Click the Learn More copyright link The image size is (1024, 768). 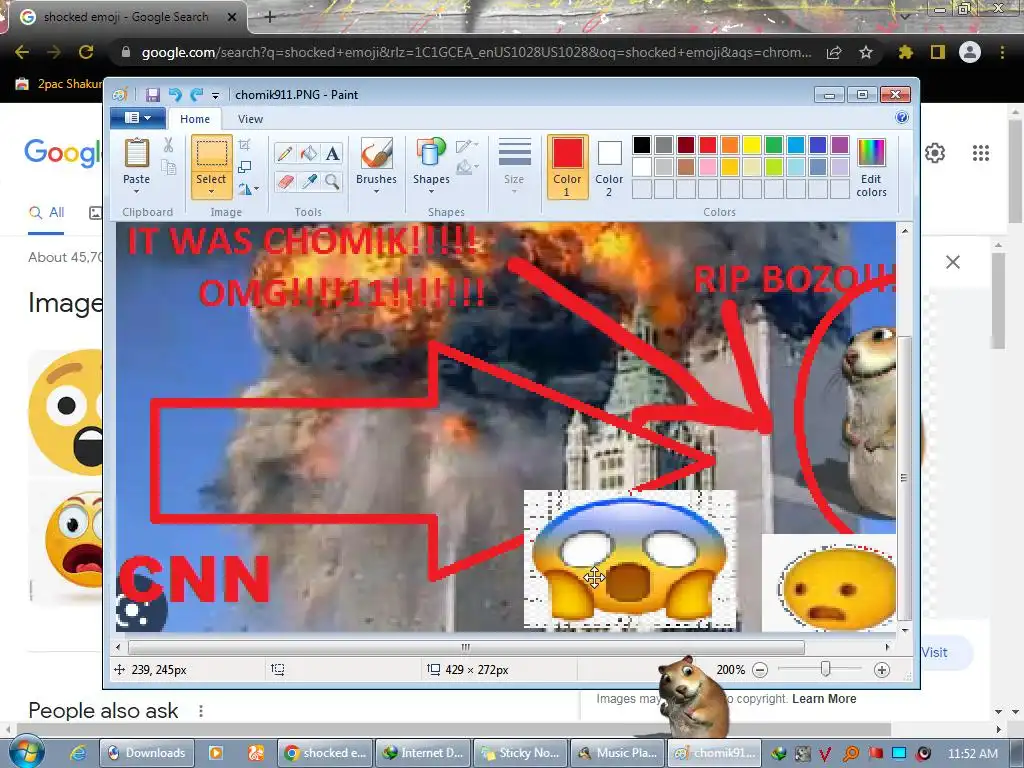(824, 699)
